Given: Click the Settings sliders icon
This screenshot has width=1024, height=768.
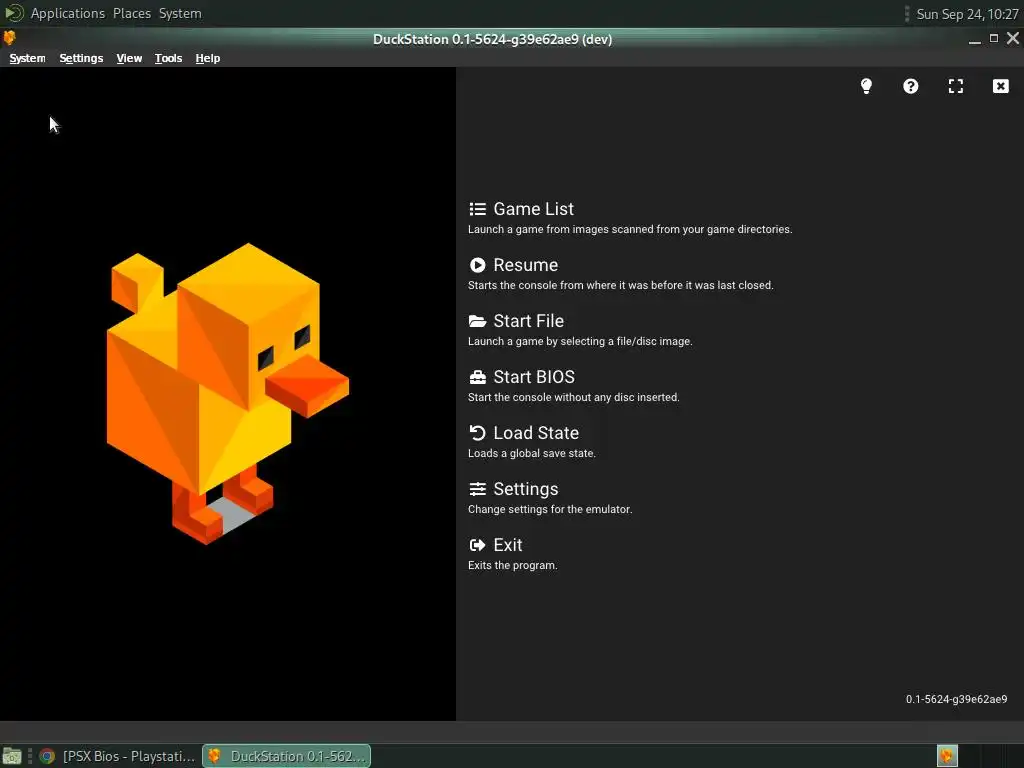Looking at the screenshot, I should [x=477, y=489].
